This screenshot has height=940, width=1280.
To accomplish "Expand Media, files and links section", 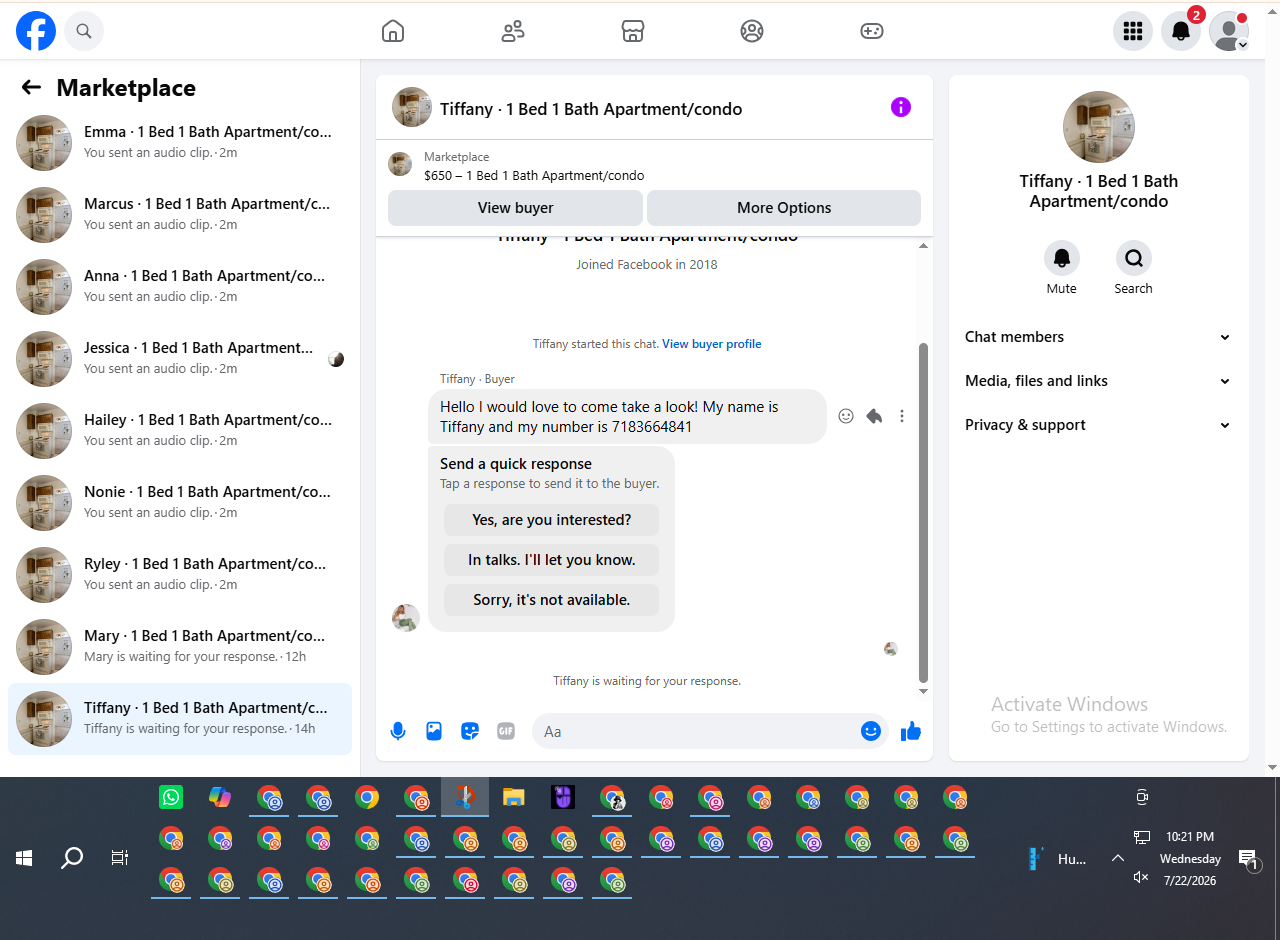I will pos(1098,381).
